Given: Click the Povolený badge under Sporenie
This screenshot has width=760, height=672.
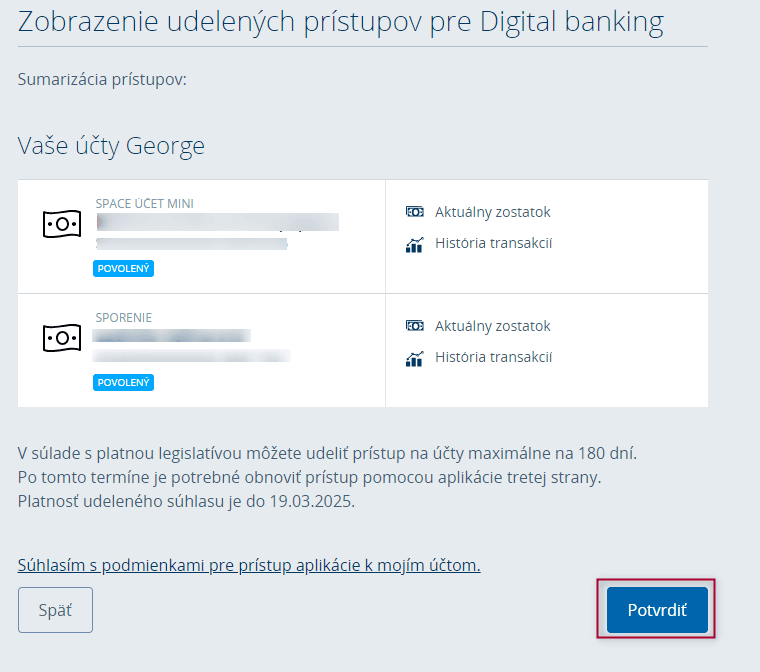Looking at the screenshot, I should tap(124, 382).
